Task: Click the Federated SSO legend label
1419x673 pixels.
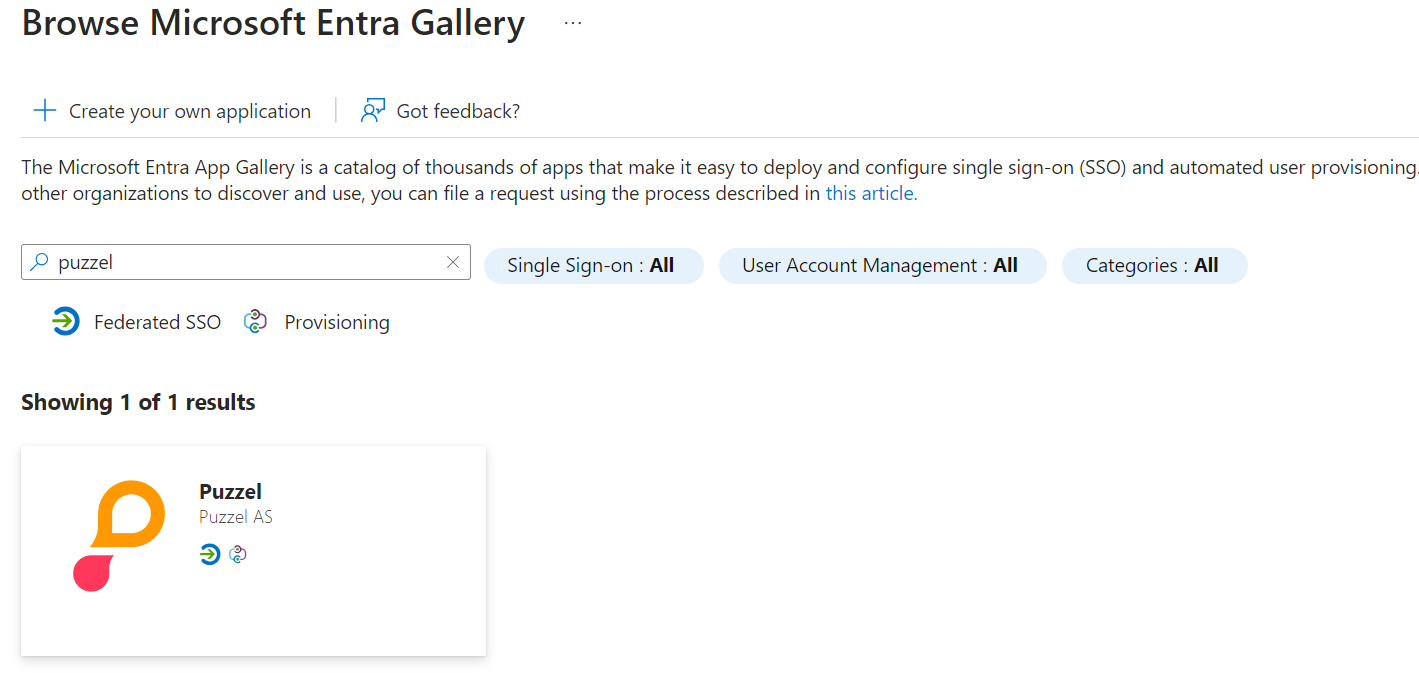Action: (157, 322)
